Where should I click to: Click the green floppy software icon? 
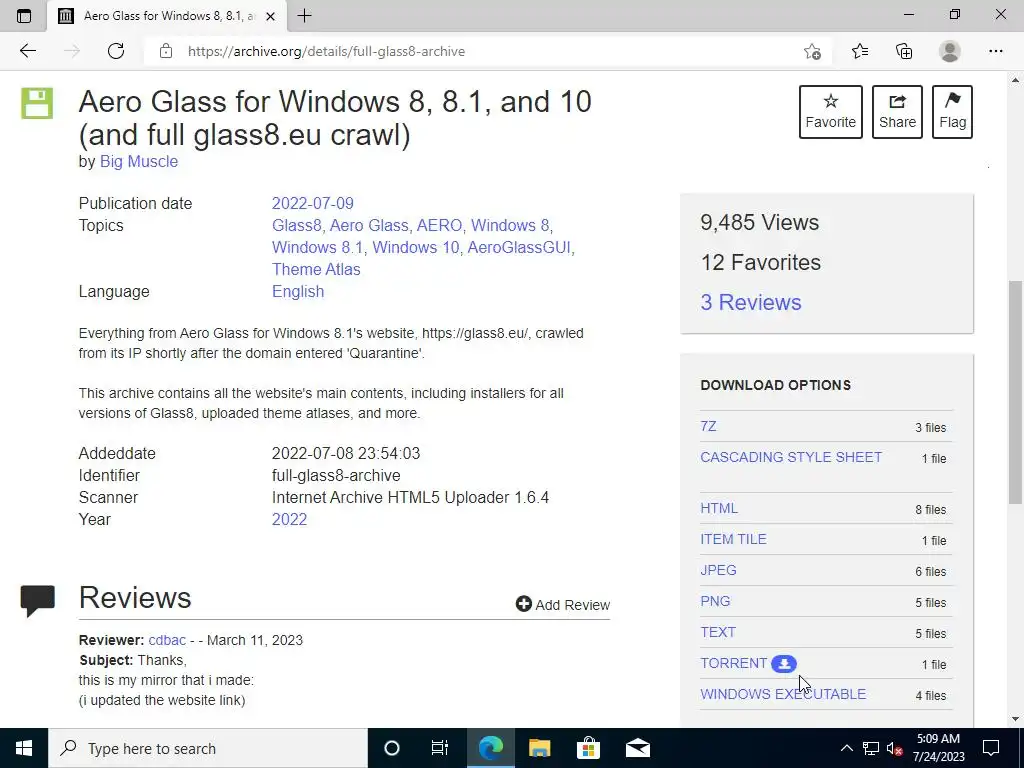(37, 103)
